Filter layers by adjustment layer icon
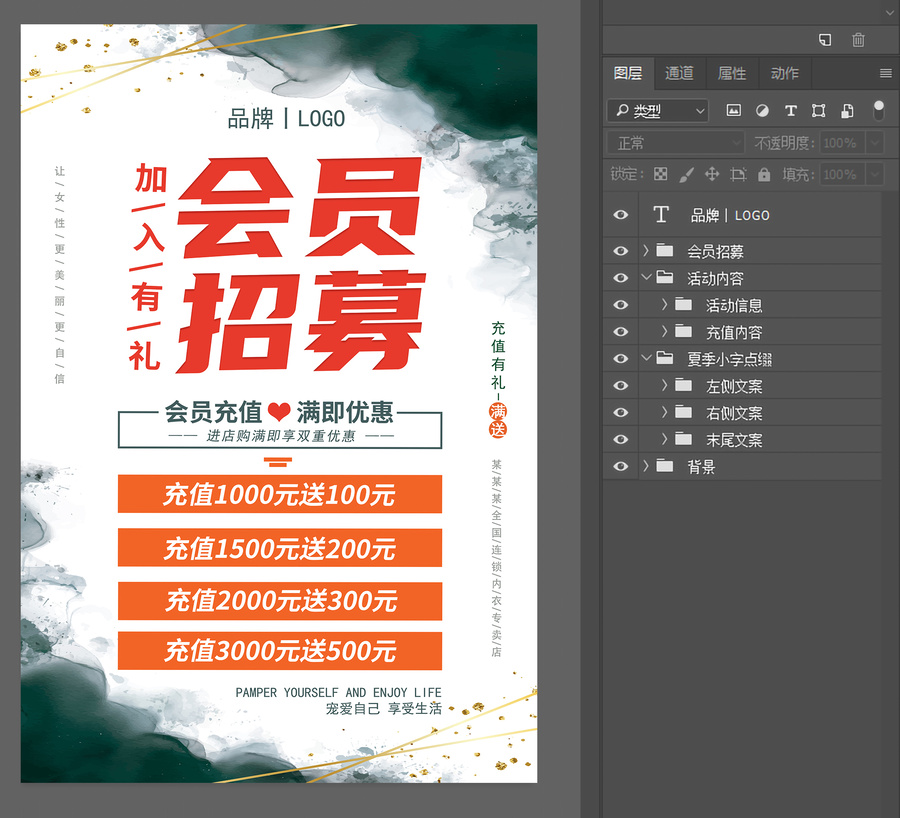This screenshot has width=900, height=818. click(762, 110)
